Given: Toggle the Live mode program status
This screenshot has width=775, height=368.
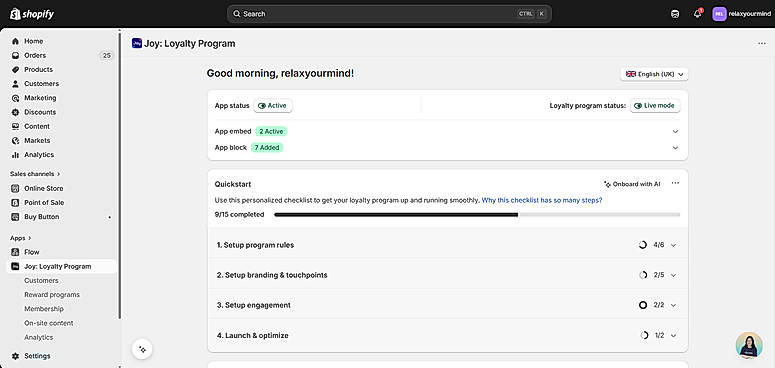Looking at the screenshot, I should coord(655,106).
